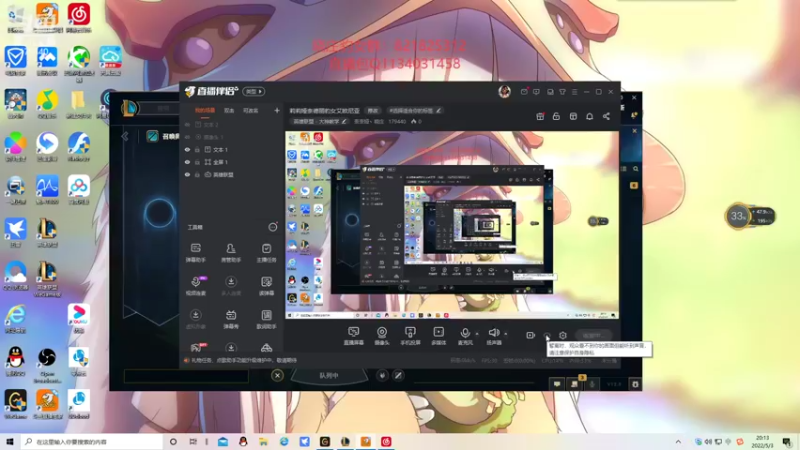This screenshot has height=450, width=800.
Task: Expand the toolbox more-options circle
Action: 273,227
